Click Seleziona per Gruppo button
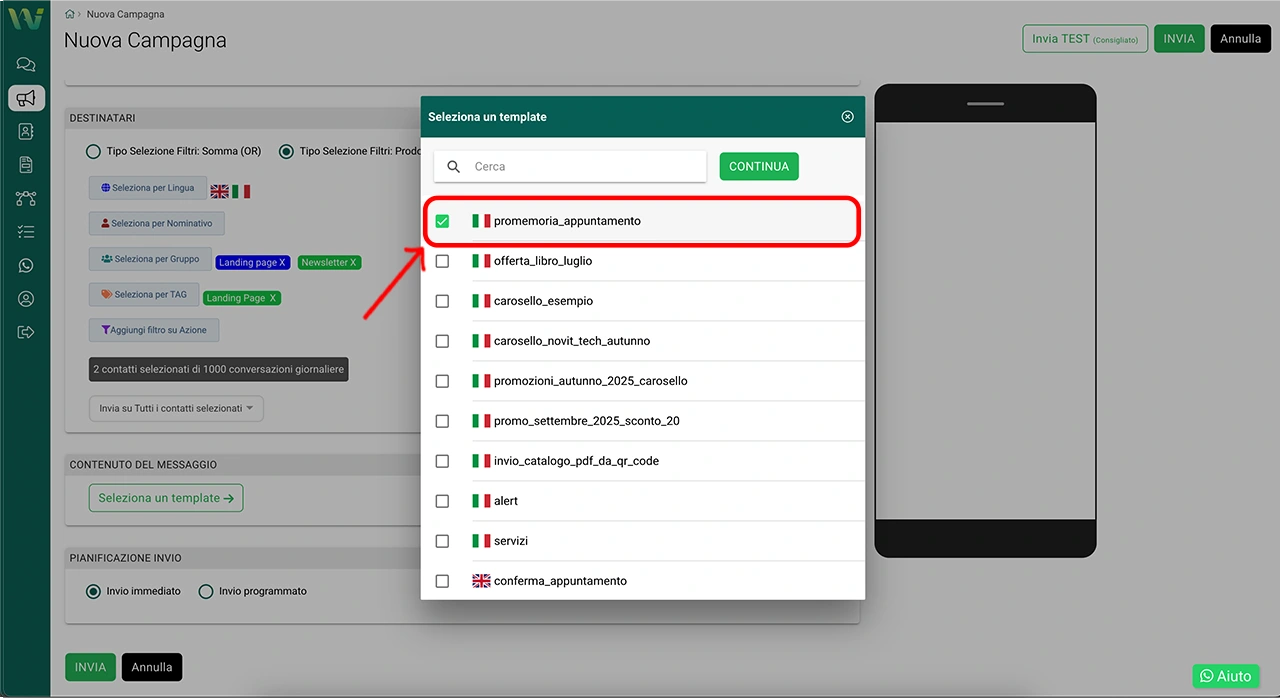 point(150,259)
